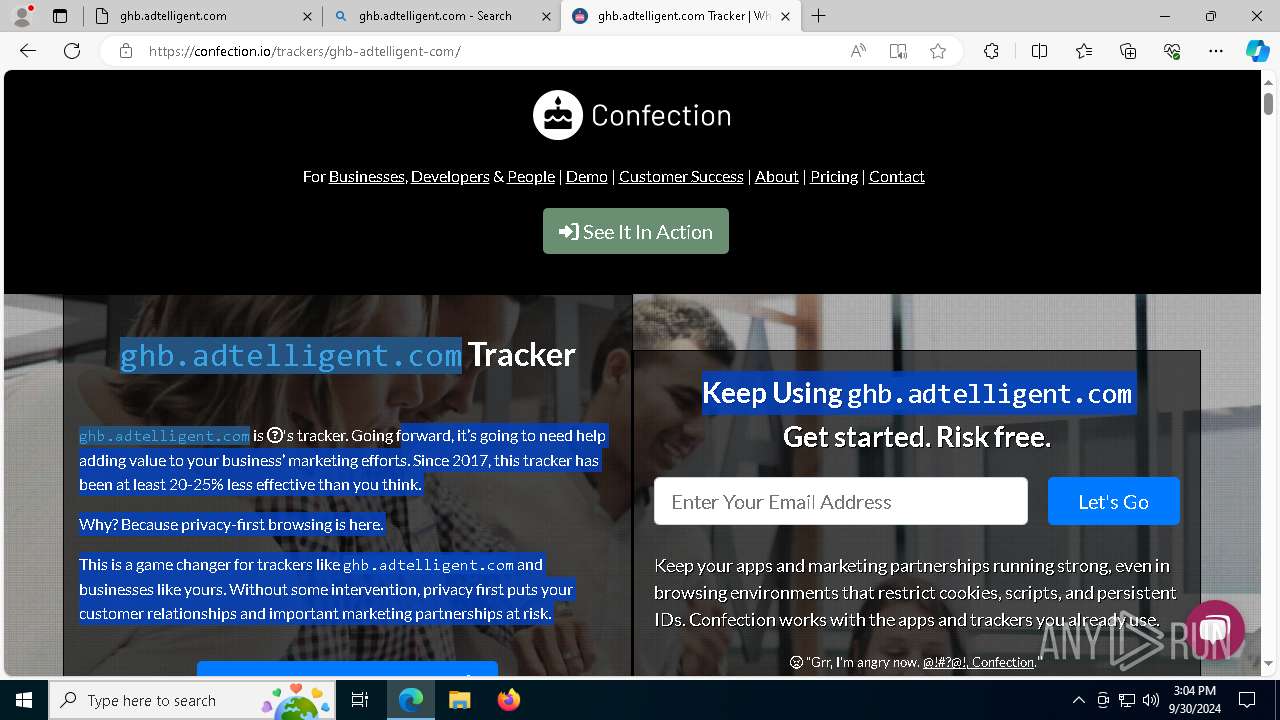Click the Confection cake logo
The image size is (1280, 720).
(557, 115)
